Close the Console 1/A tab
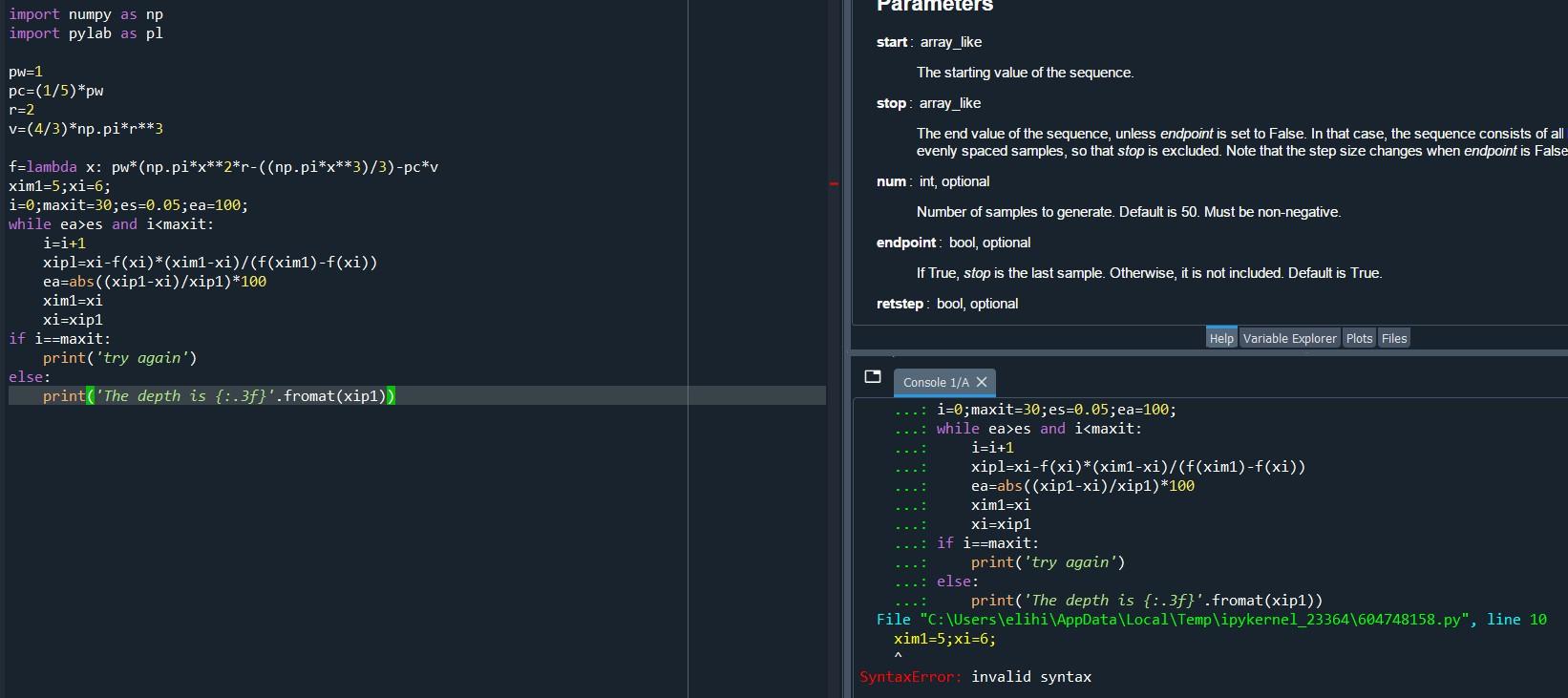 982,382
